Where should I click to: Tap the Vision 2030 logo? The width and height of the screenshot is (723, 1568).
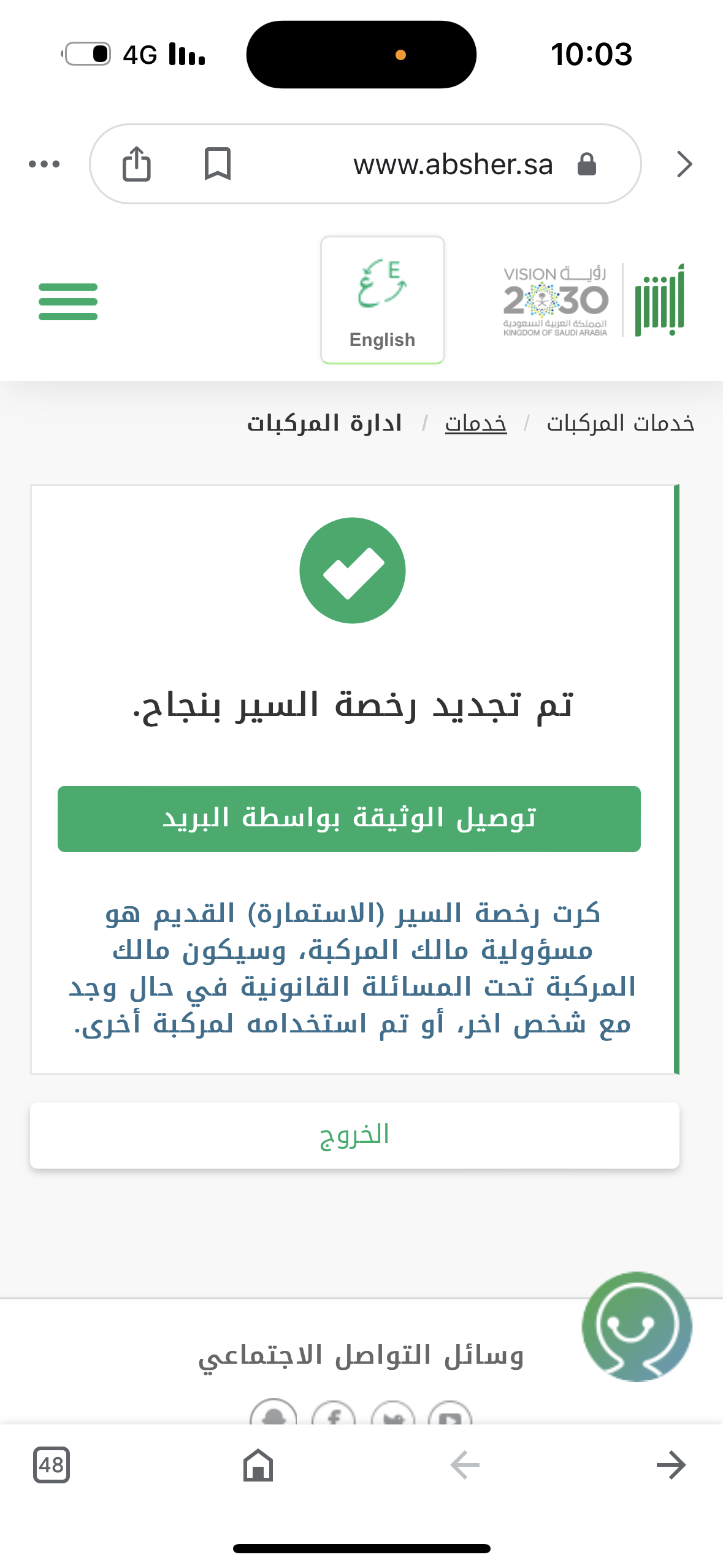tap(555, 301)
